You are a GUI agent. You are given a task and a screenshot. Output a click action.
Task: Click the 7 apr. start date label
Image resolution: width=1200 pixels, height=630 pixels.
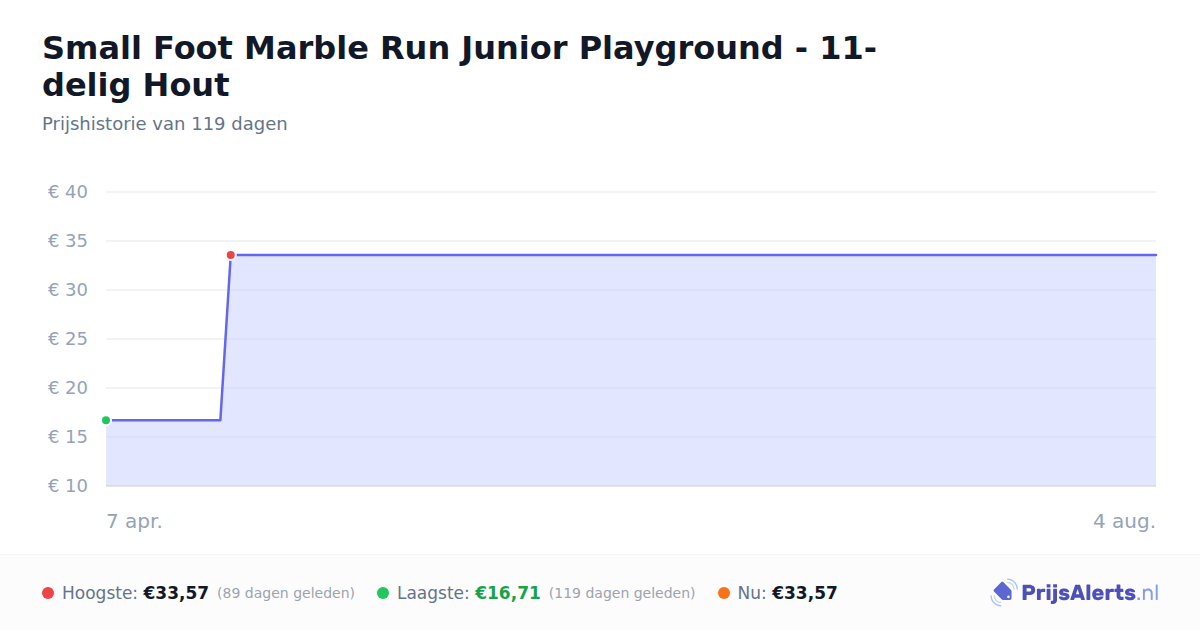[x=135, y=522]
